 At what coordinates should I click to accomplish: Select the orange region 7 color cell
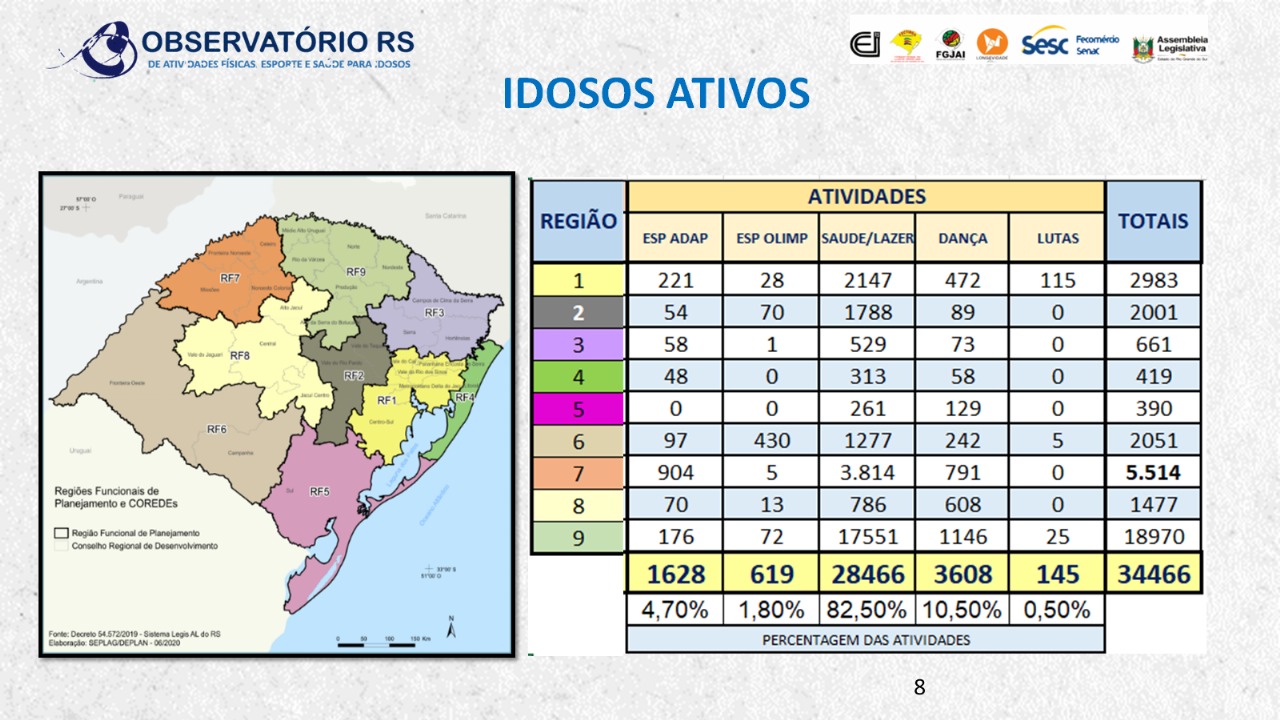tap(577, 472)
